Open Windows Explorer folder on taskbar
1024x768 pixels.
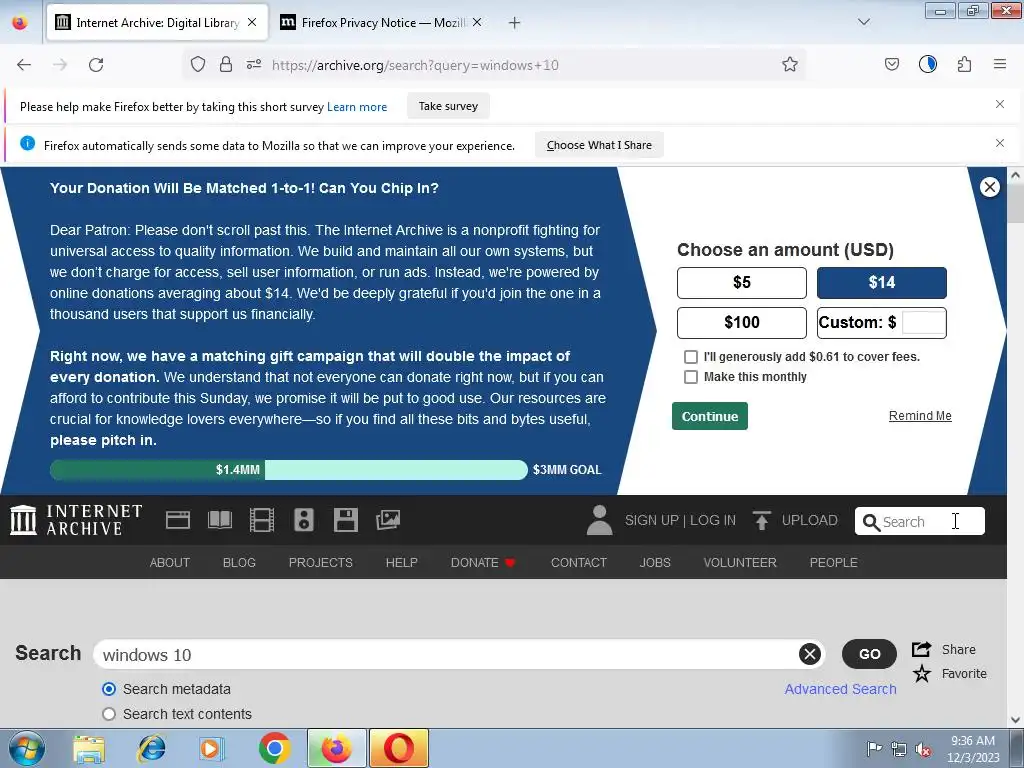coord(89,748)
